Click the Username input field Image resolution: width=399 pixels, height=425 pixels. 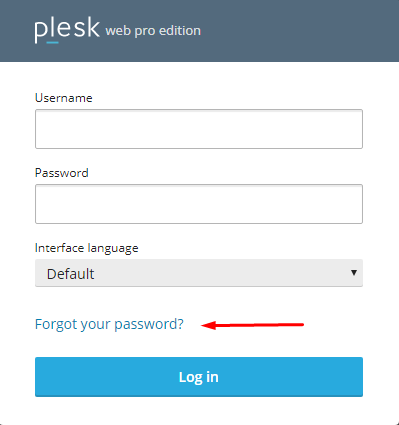199,129
